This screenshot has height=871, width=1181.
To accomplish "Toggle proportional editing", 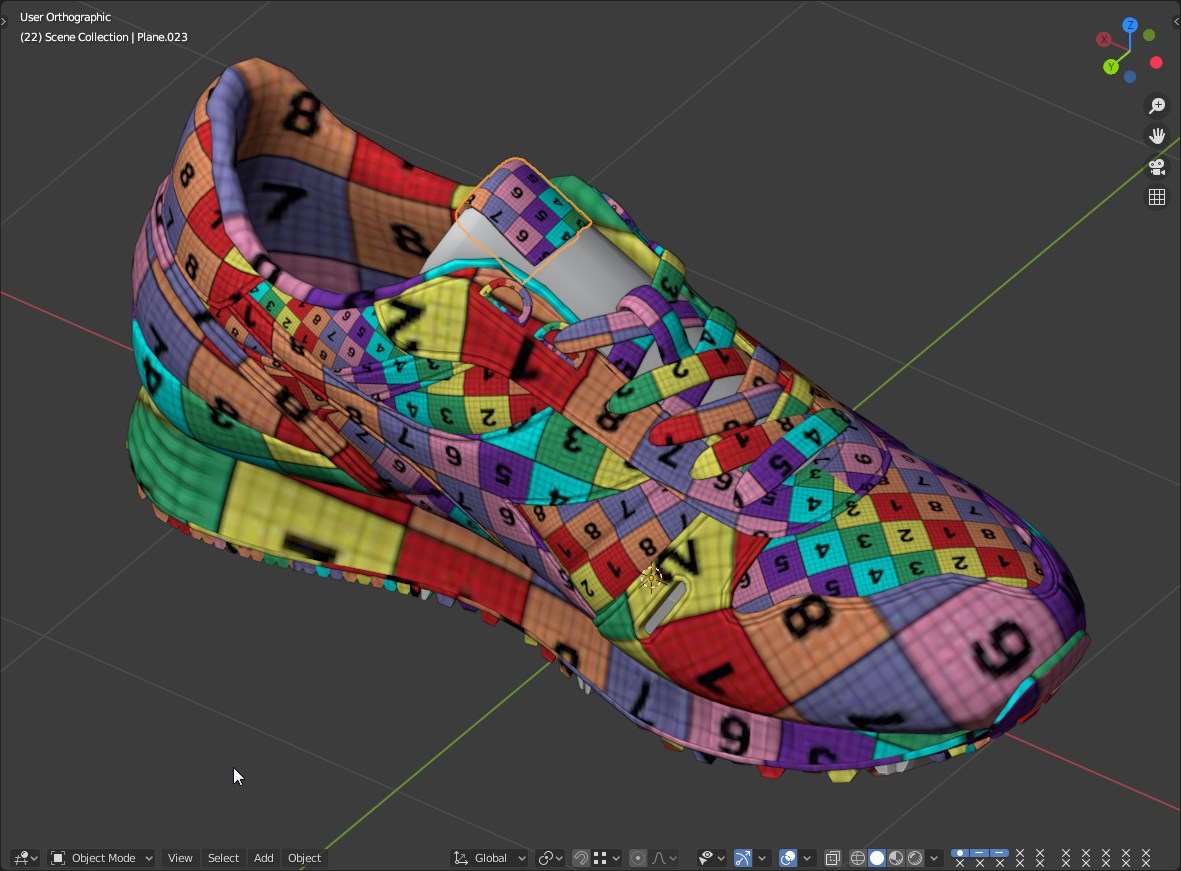I will [637, 858].
